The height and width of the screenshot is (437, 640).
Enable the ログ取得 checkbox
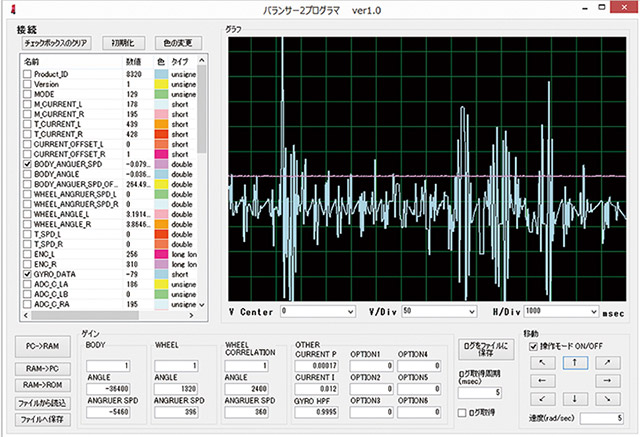(462, 413)
